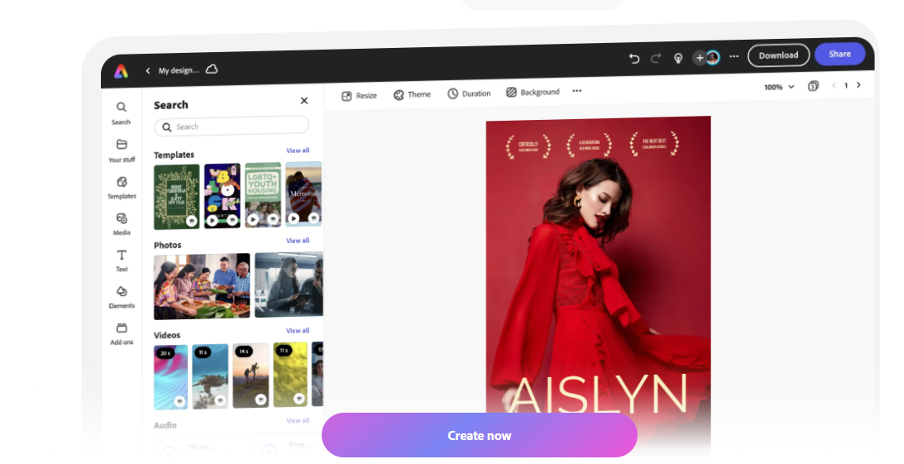
Task: Select the 14 s hikers video thumbnail
Action: click(251, 375)
